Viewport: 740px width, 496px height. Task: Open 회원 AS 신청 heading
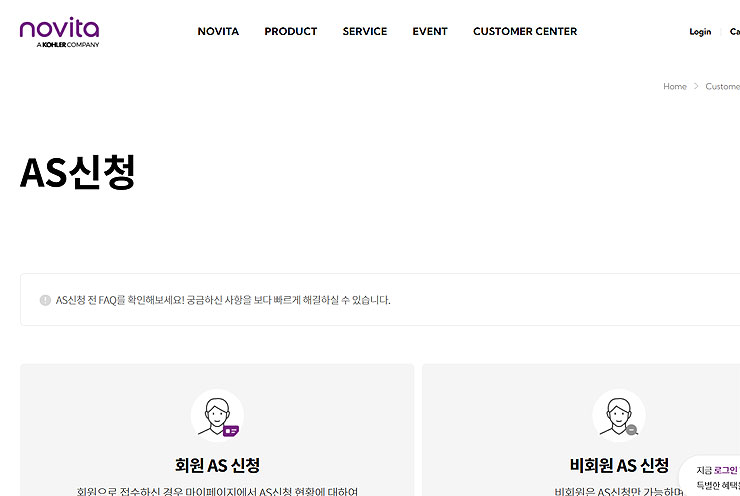(218, 465)
